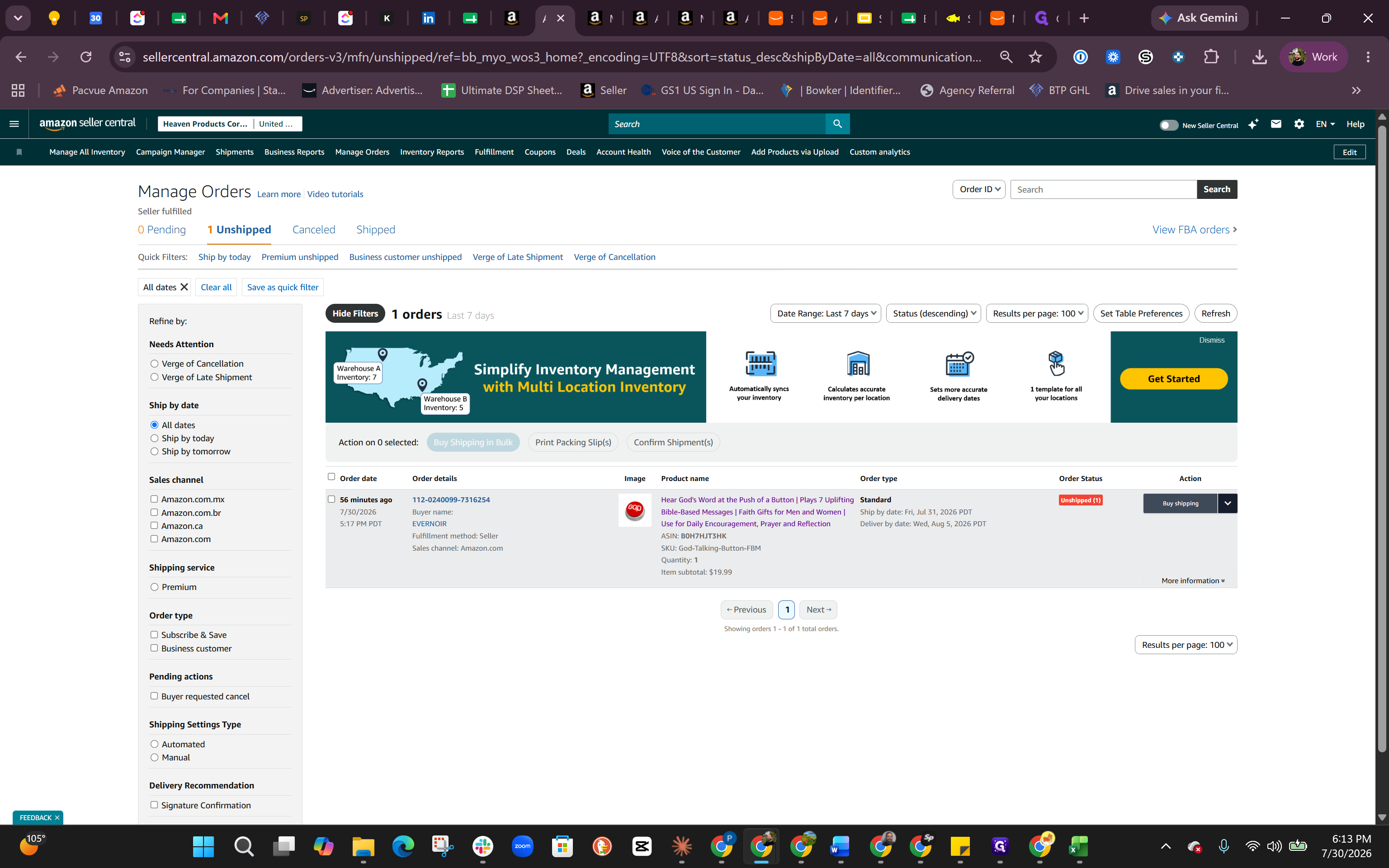The width and height of the screenshot is (1389, 868).
Task: Open a new browser tab with plus icon
Action: [x=1084, y=19]
